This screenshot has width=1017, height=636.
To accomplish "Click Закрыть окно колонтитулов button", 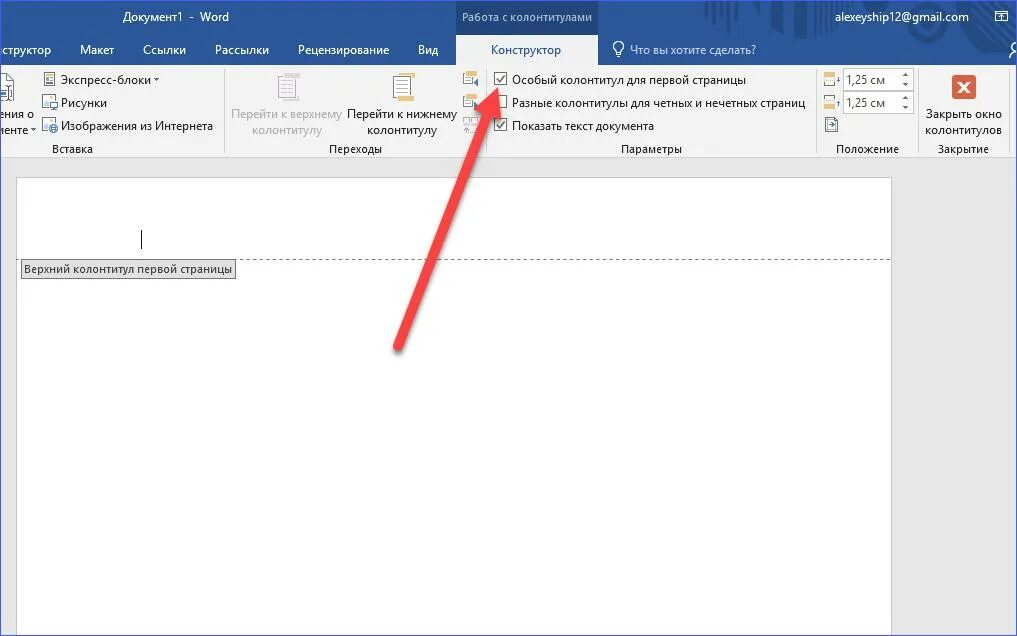I will pos(963,105).
